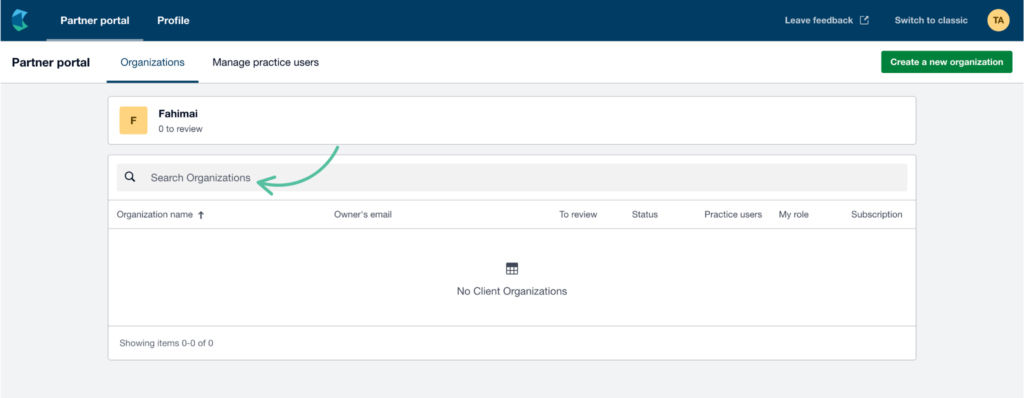
Task: Click the empty table grid icon
Action: tap(512, 269)
